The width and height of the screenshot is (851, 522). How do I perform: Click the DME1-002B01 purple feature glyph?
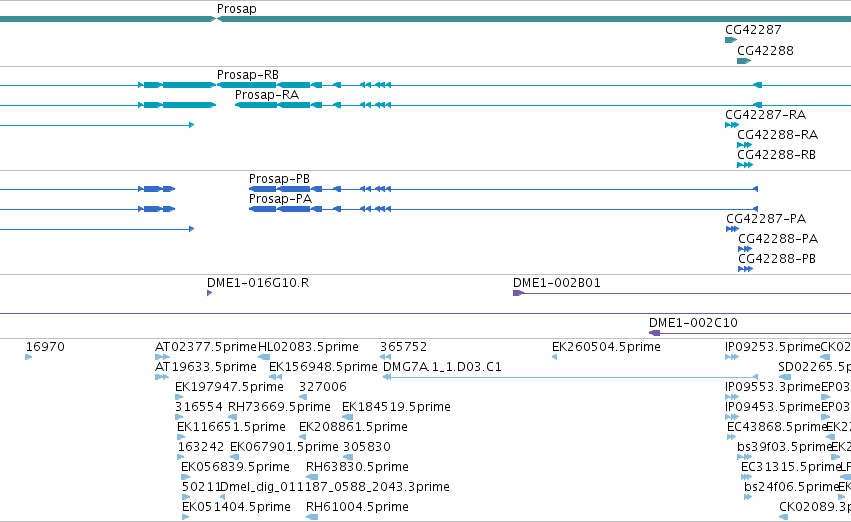pyautogui.click(x=518, y=294)
